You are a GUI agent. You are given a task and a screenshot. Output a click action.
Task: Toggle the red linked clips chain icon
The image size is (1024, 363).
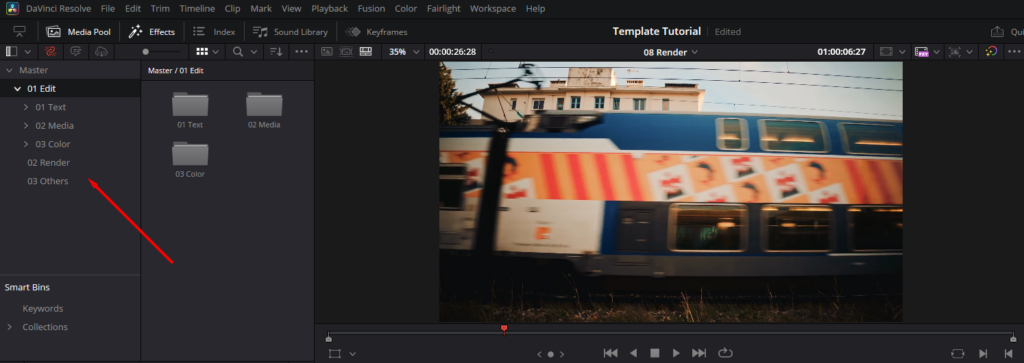[x=50, y=51]
